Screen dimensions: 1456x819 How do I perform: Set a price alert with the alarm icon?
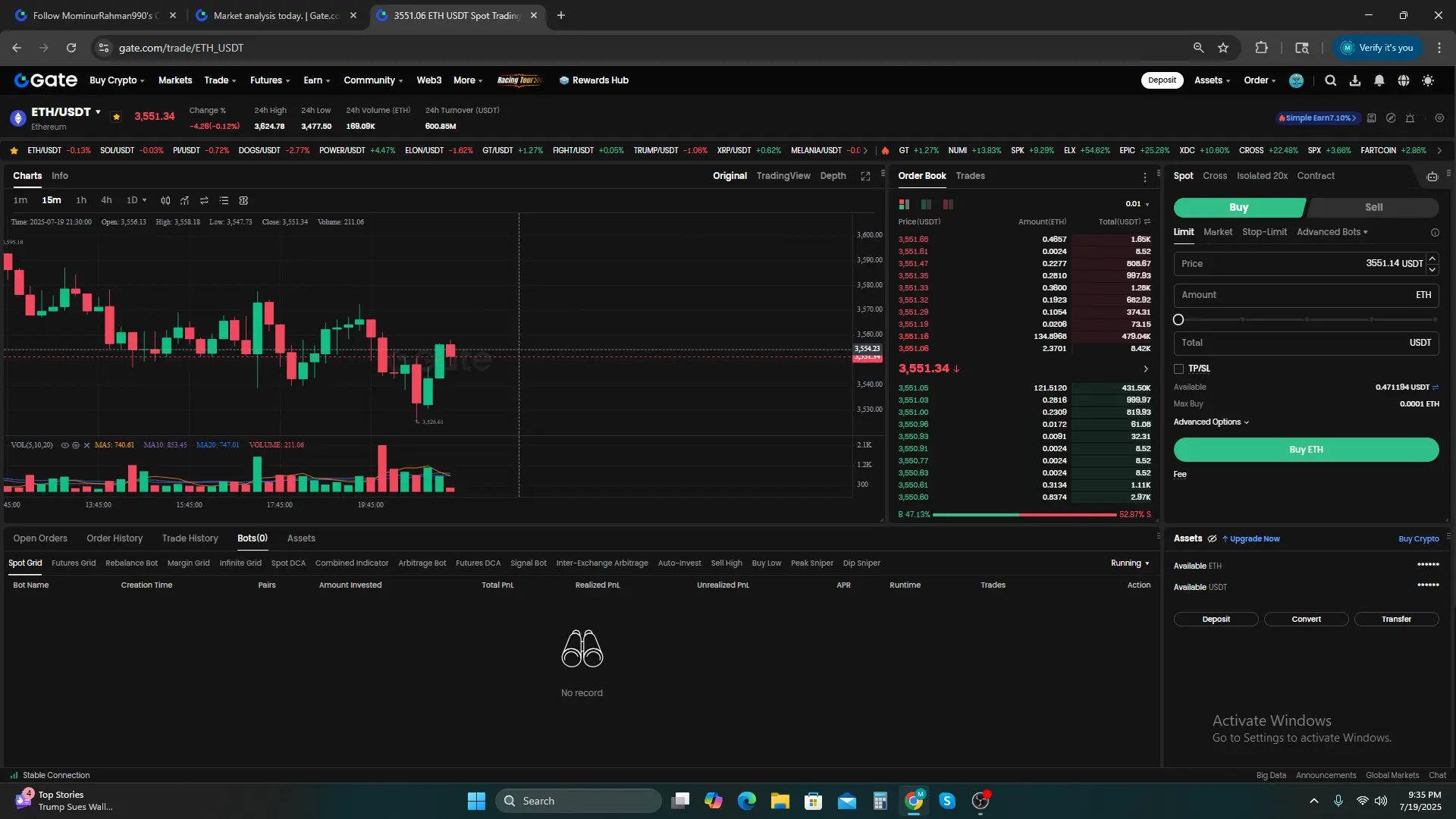[1410, 118]
